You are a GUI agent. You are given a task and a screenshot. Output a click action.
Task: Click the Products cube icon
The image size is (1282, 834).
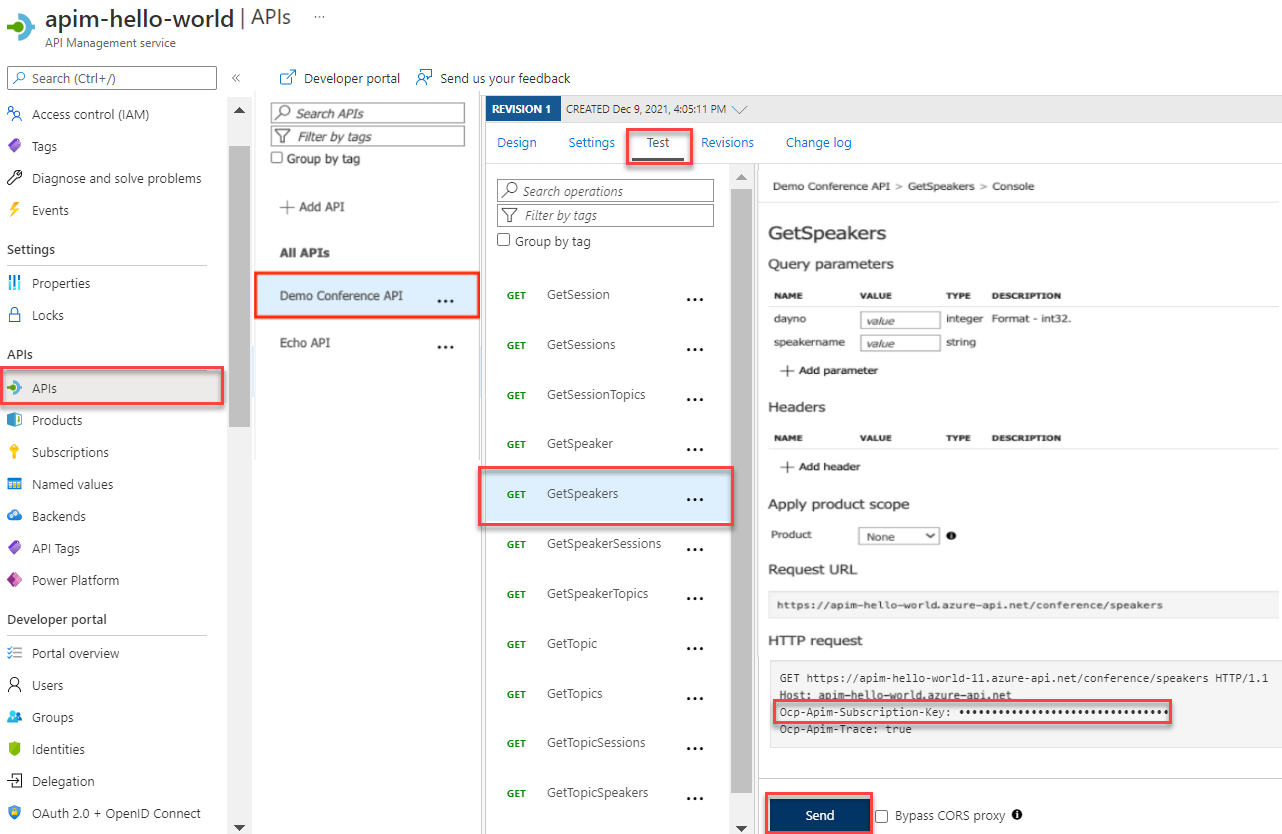click(14, 420)
